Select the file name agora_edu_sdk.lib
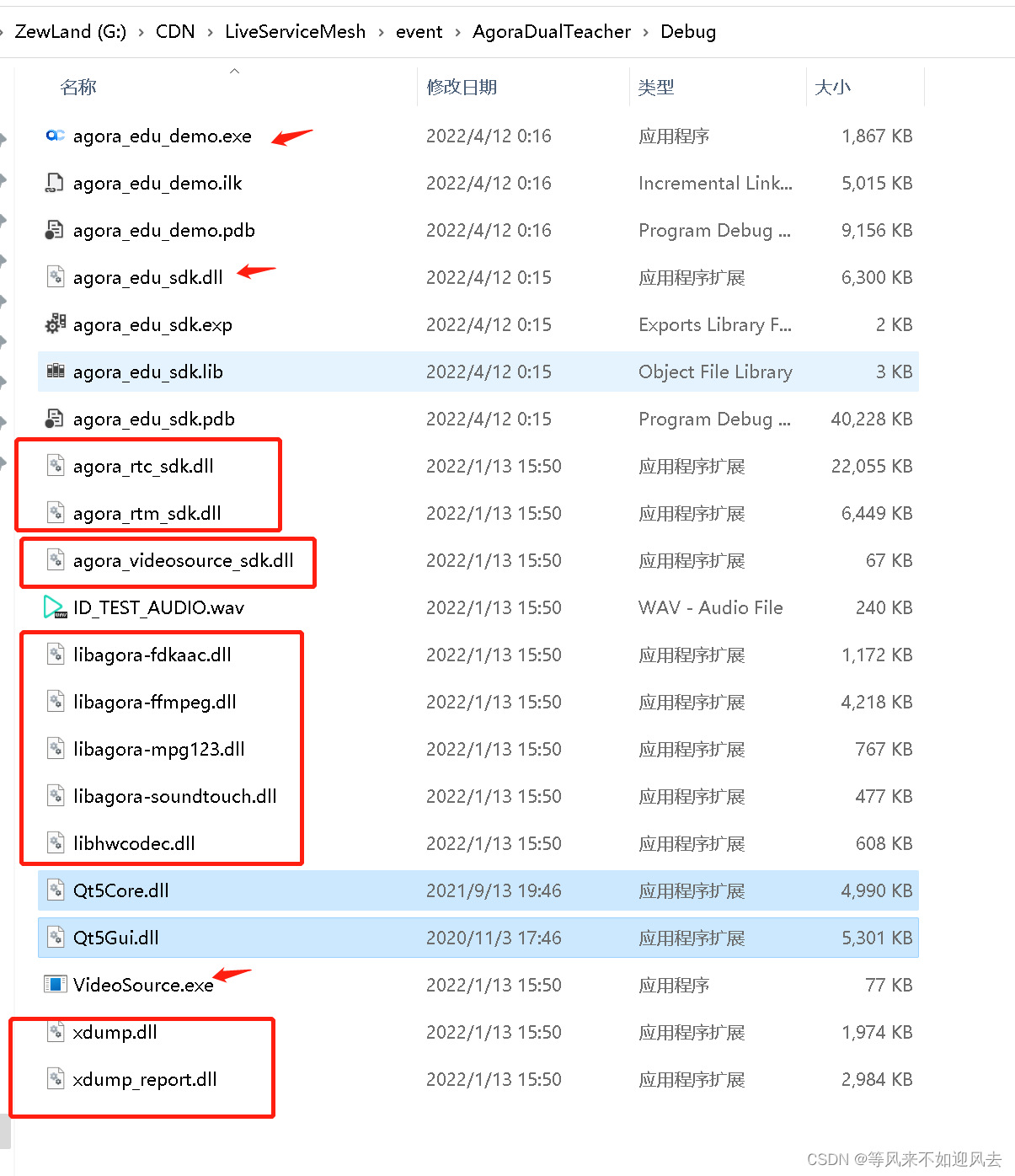The width and height of the screenshot is (1015, 1176). (148, 372)
